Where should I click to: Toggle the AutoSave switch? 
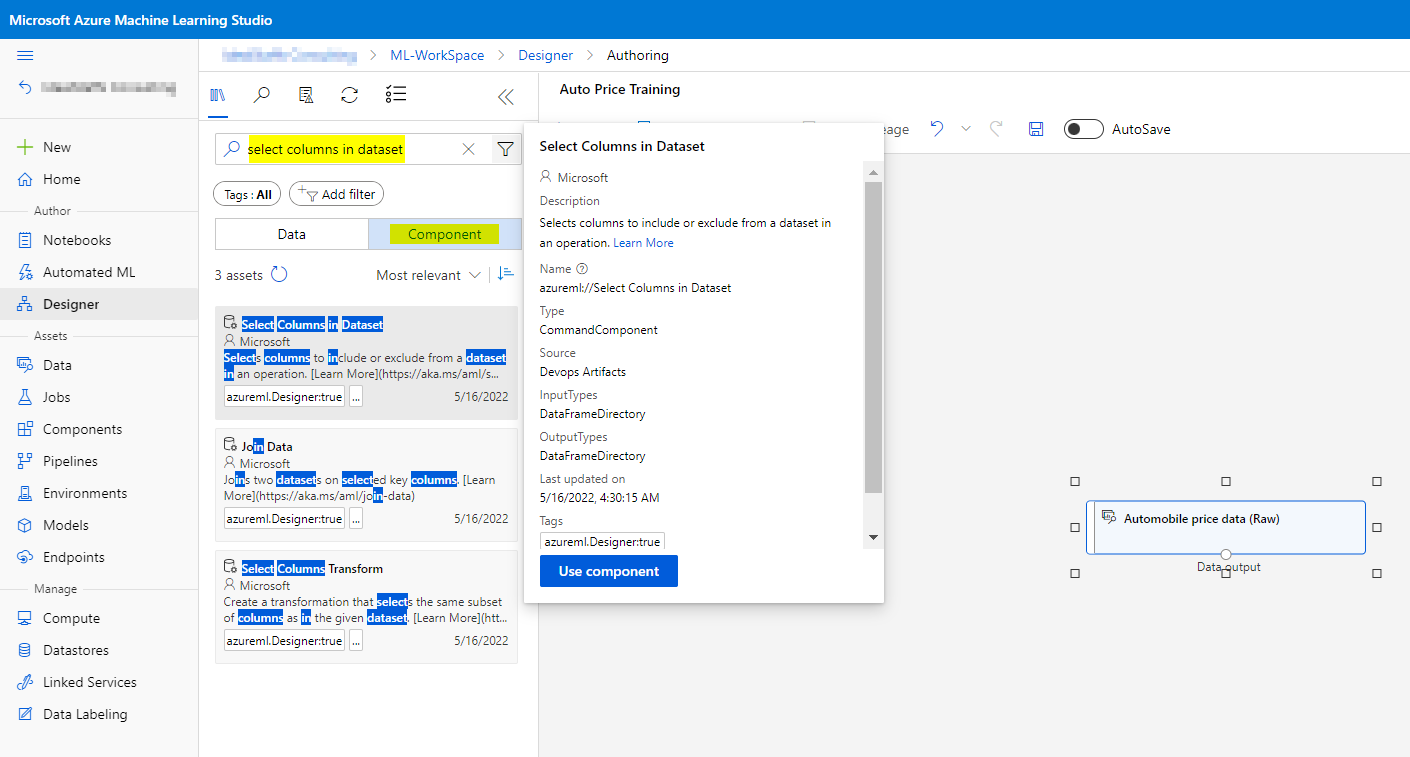1083,129
